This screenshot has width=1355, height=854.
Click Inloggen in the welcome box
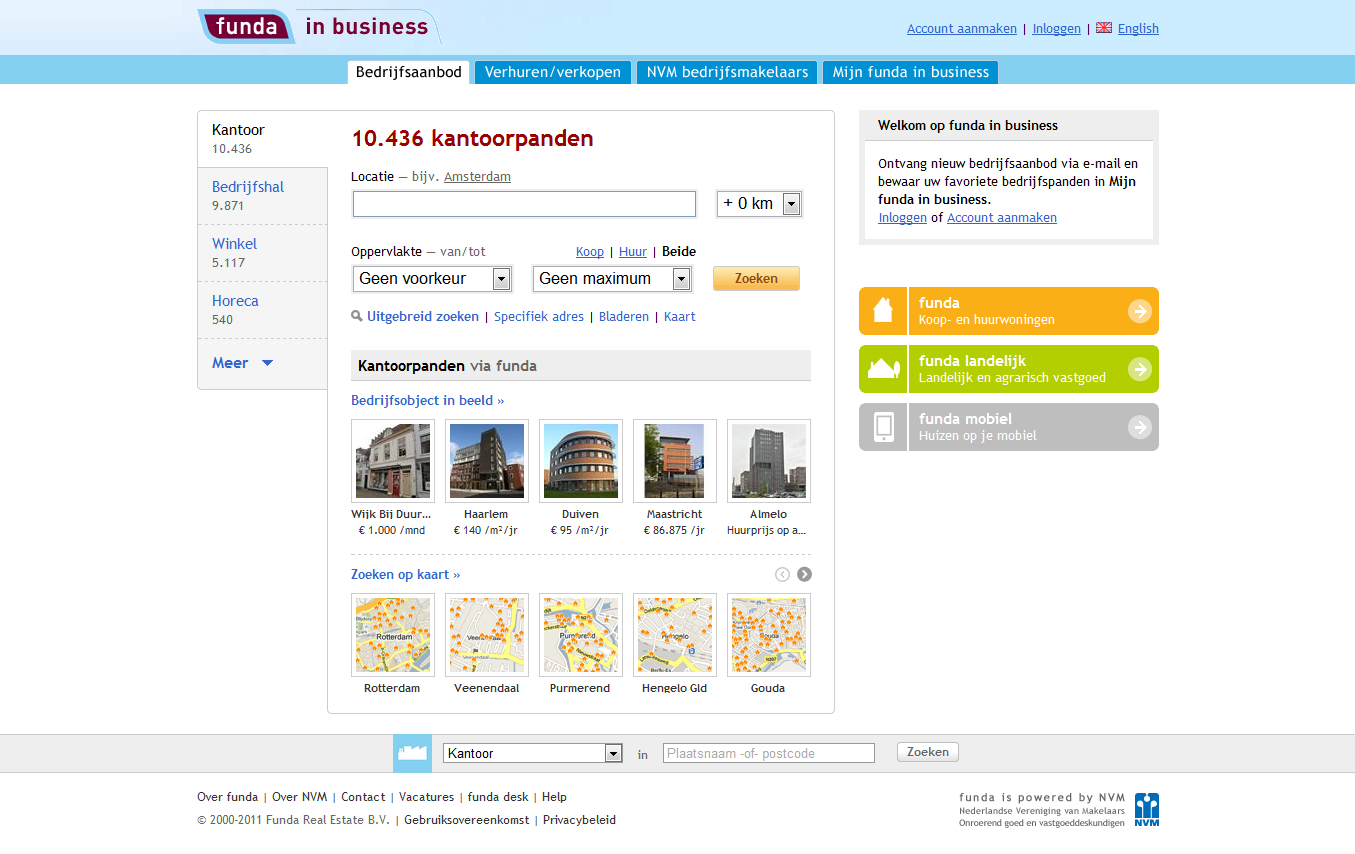(902, 217)
